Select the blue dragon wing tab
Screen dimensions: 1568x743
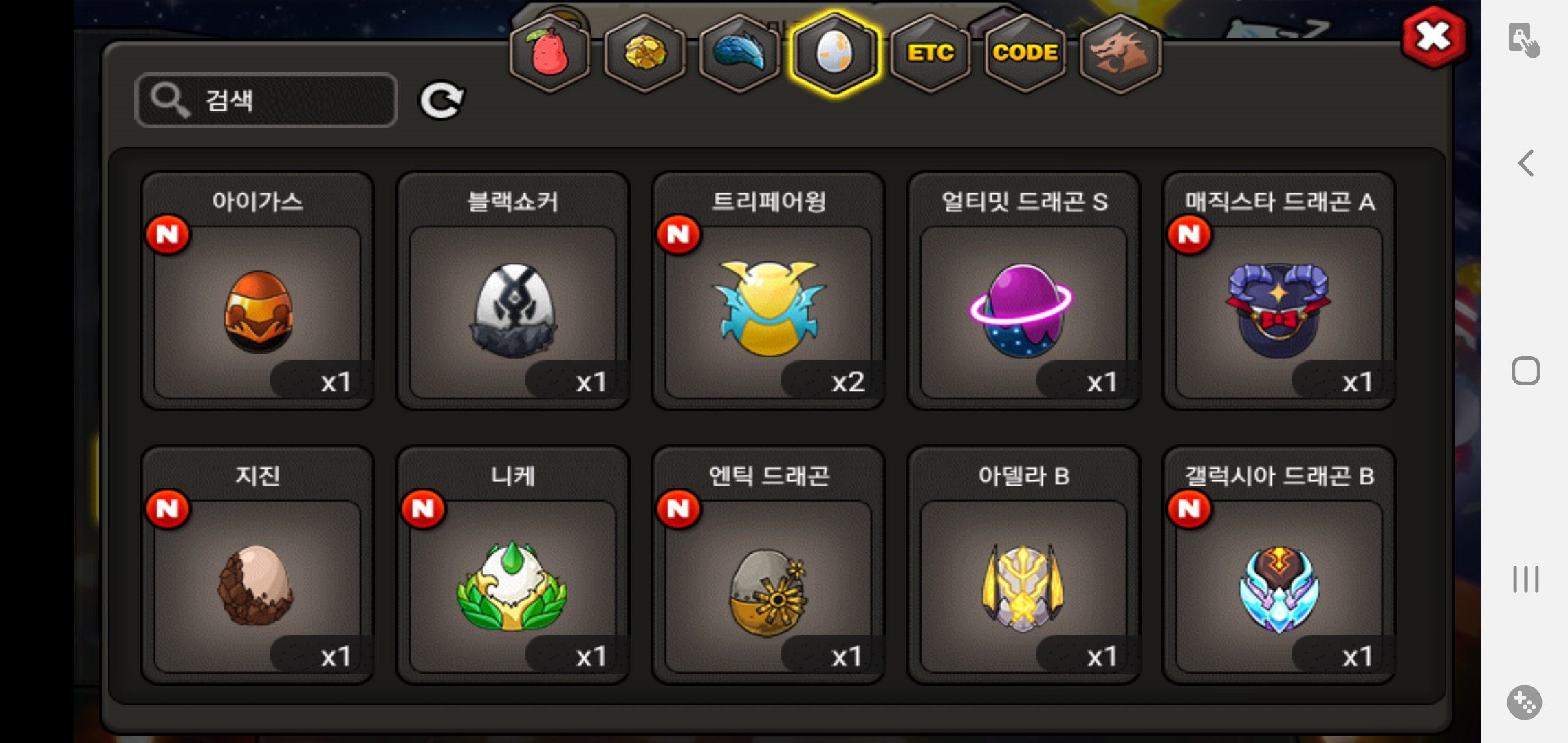click(739, 53)
